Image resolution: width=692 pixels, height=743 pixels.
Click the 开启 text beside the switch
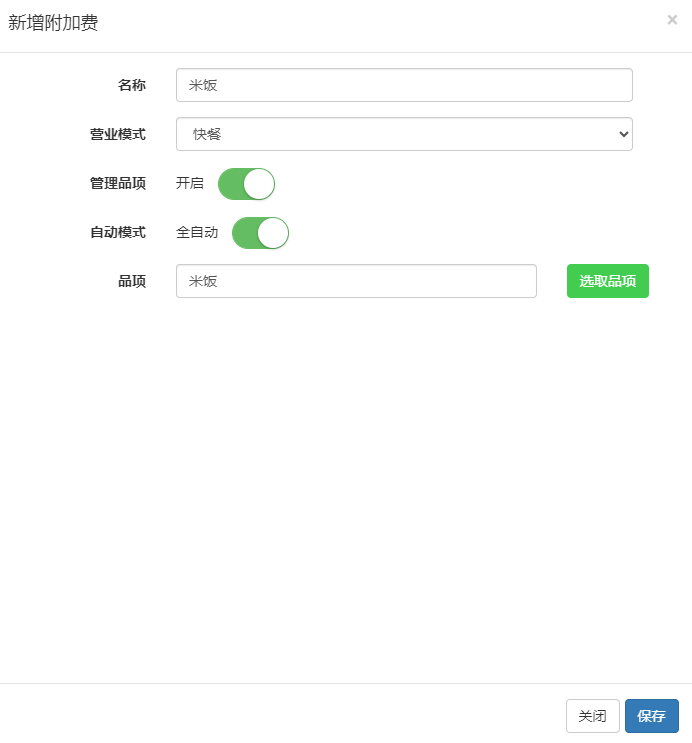point(190,183)
